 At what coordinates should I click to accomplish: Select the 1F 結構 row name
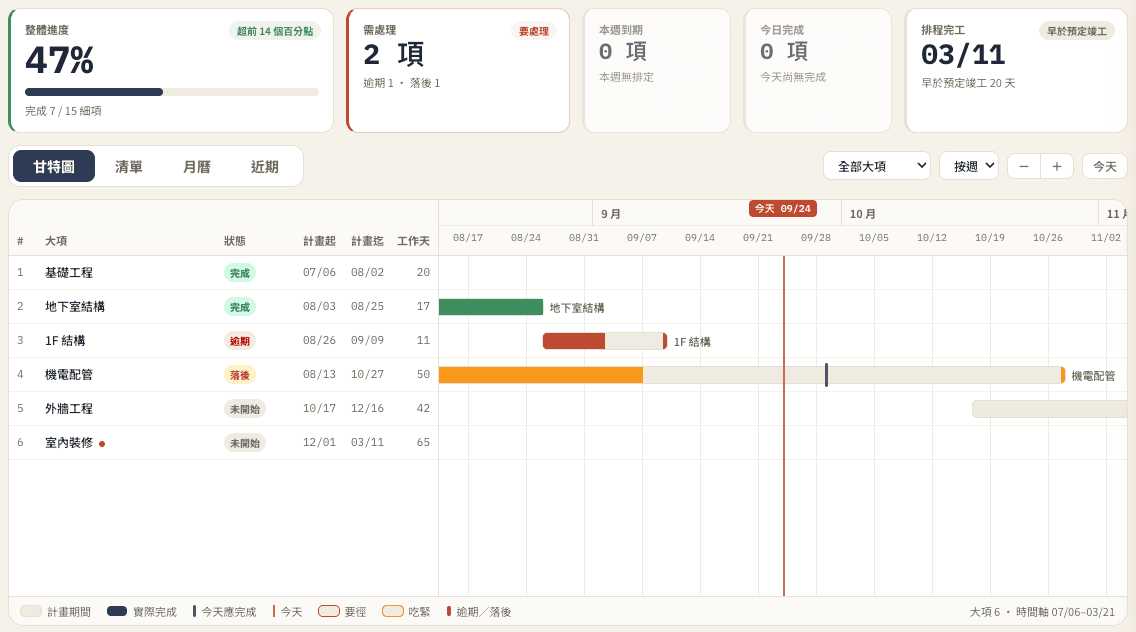65,341
